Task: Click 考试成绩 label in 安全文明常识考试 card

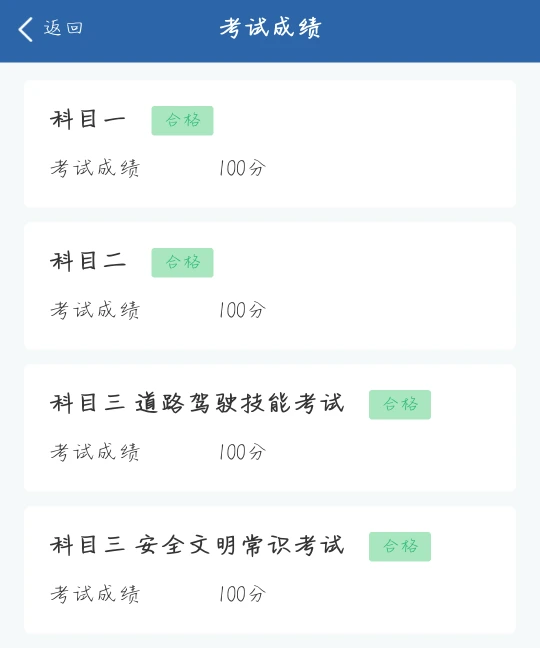Action: 95,594
